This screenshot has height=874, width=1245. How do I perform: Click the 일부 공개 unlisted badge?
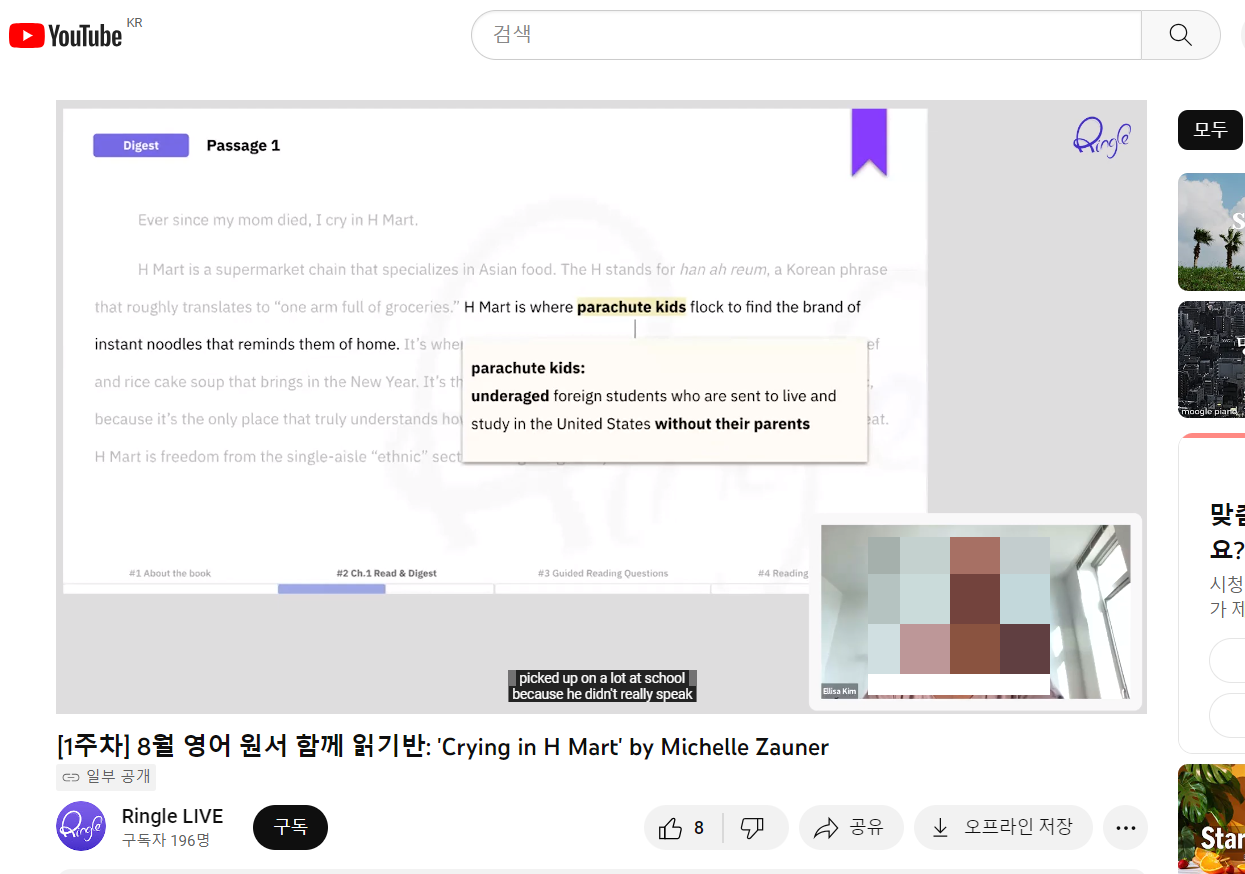pos(106,777)
